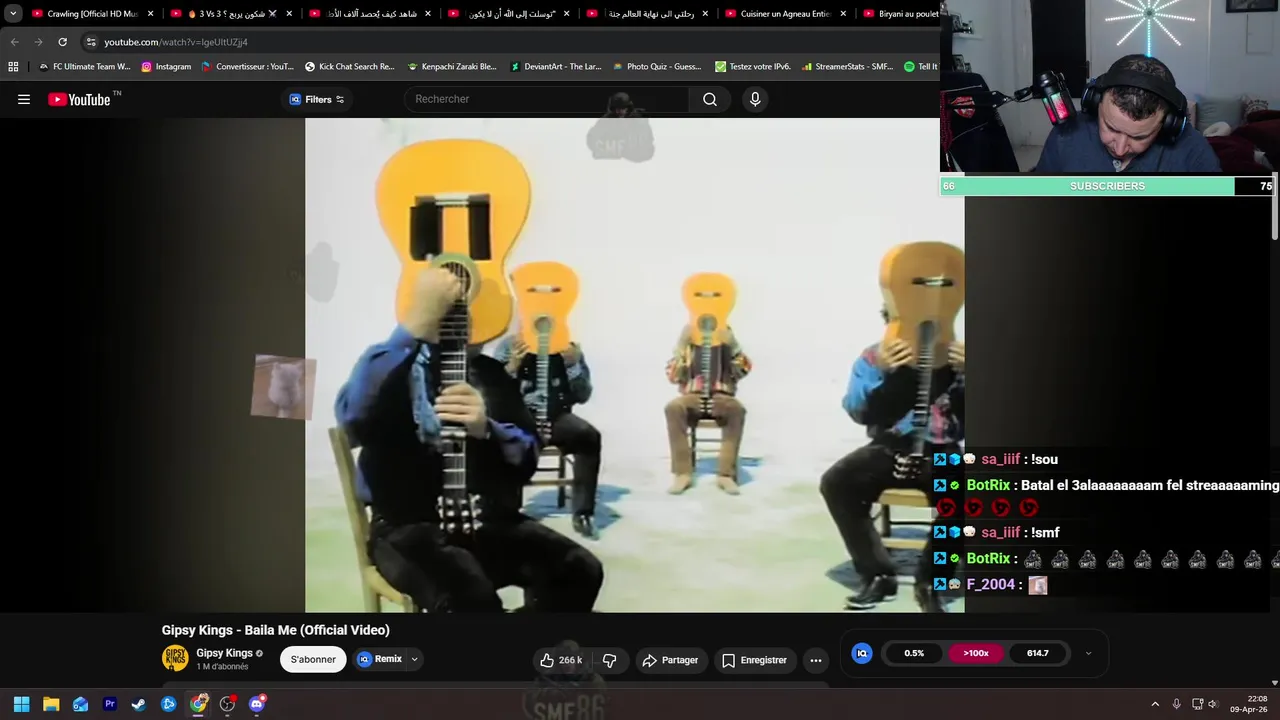Click the browser forward arrow
This screenshot has width=1280, height=720.
[38, 42]
